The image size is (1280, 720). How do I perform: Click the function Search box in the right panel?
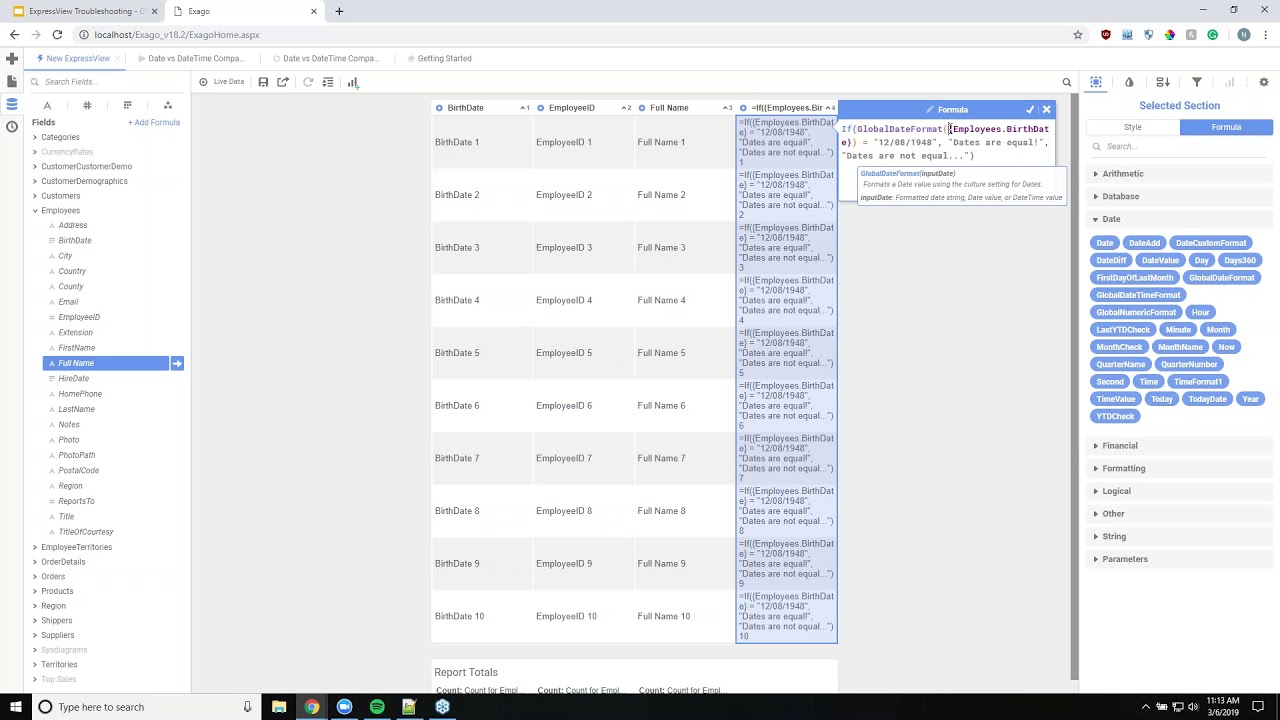(x=1179, y=147)
